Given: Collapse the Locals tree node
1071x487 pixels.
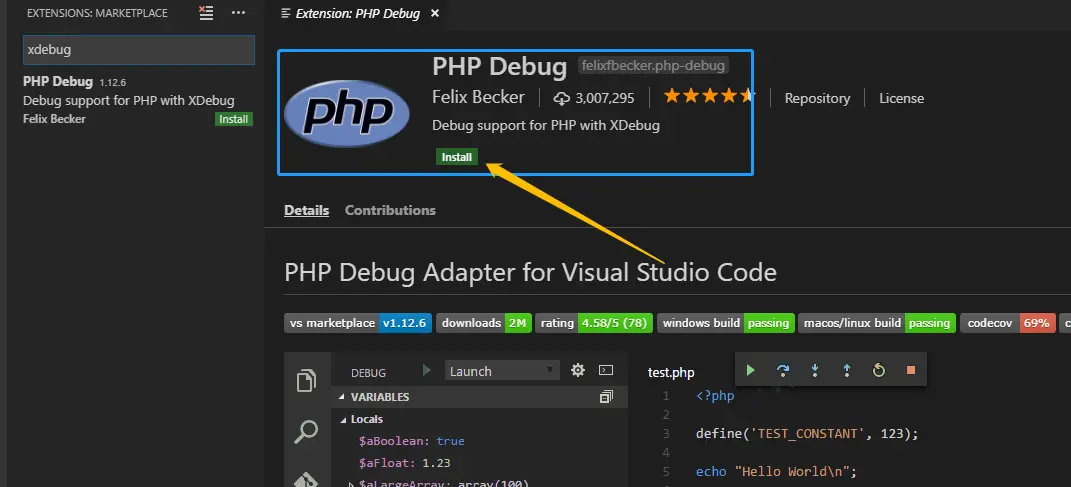Looking at the screenshot, I should click(344, 419).
